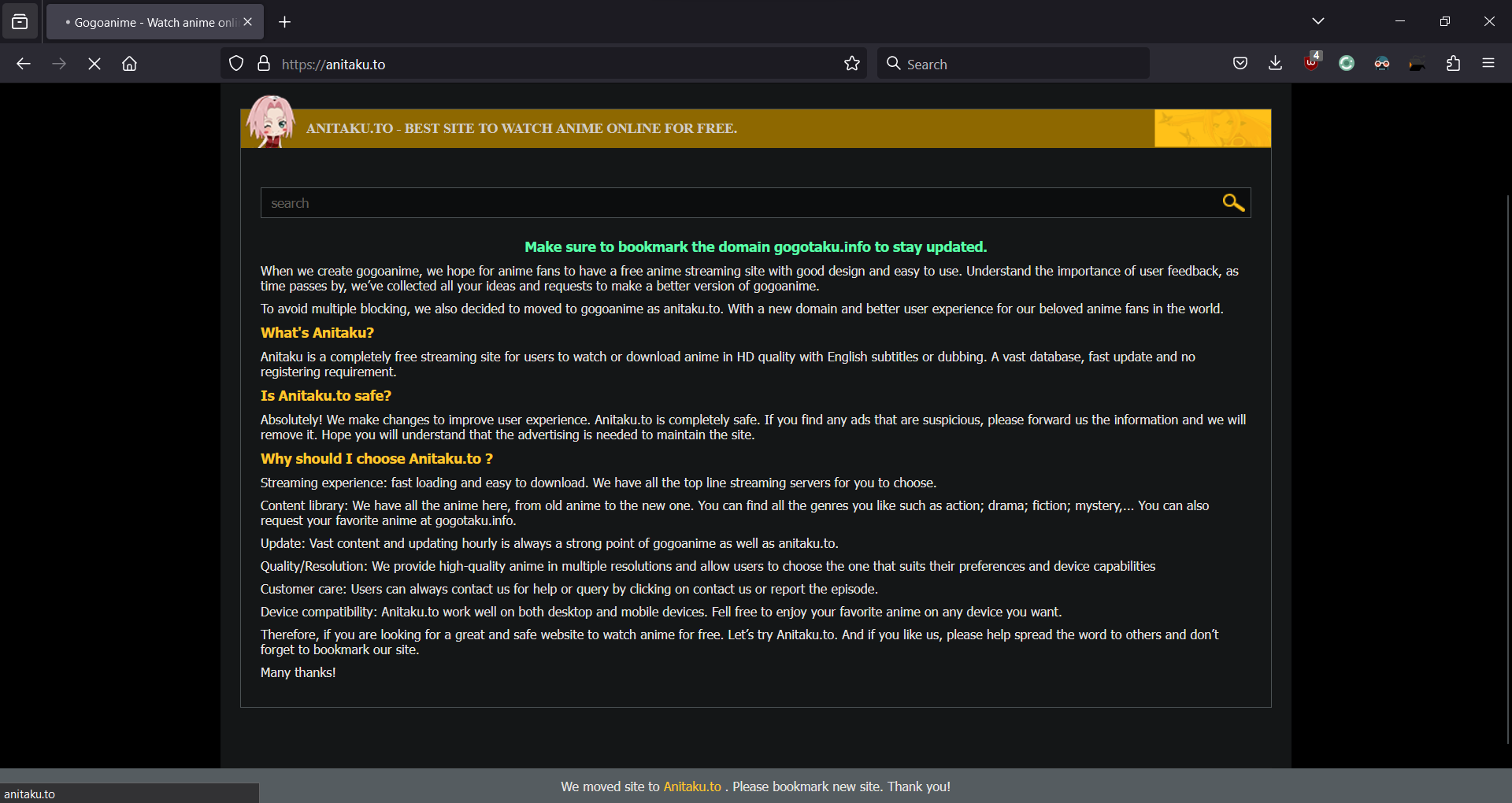Go back to the previous page
This screenshot has width=1512, height=803.
tap(24, 64)
